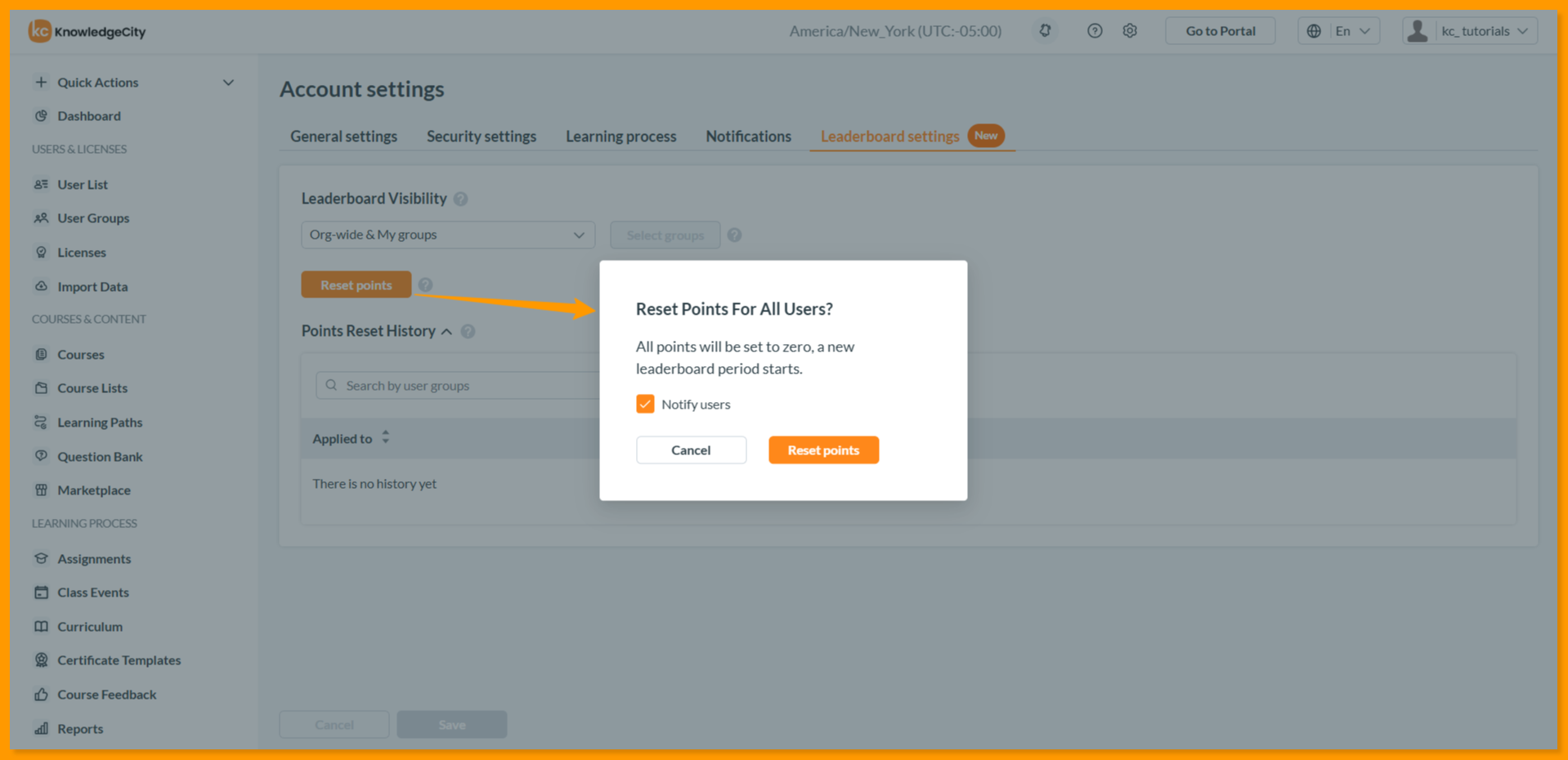1568x760 pixels.
Task: Open Class Events page
Action: pos(93,592)
